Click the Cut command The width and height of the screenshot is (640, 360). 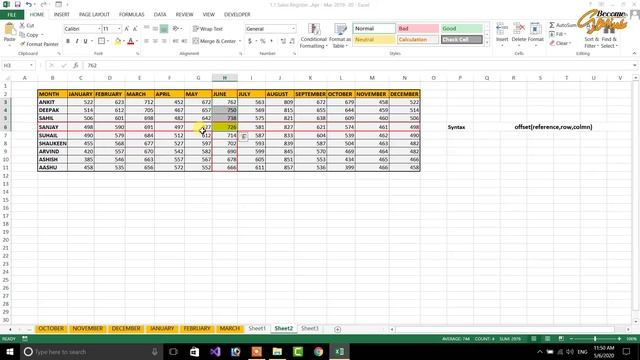coord(27,26)
